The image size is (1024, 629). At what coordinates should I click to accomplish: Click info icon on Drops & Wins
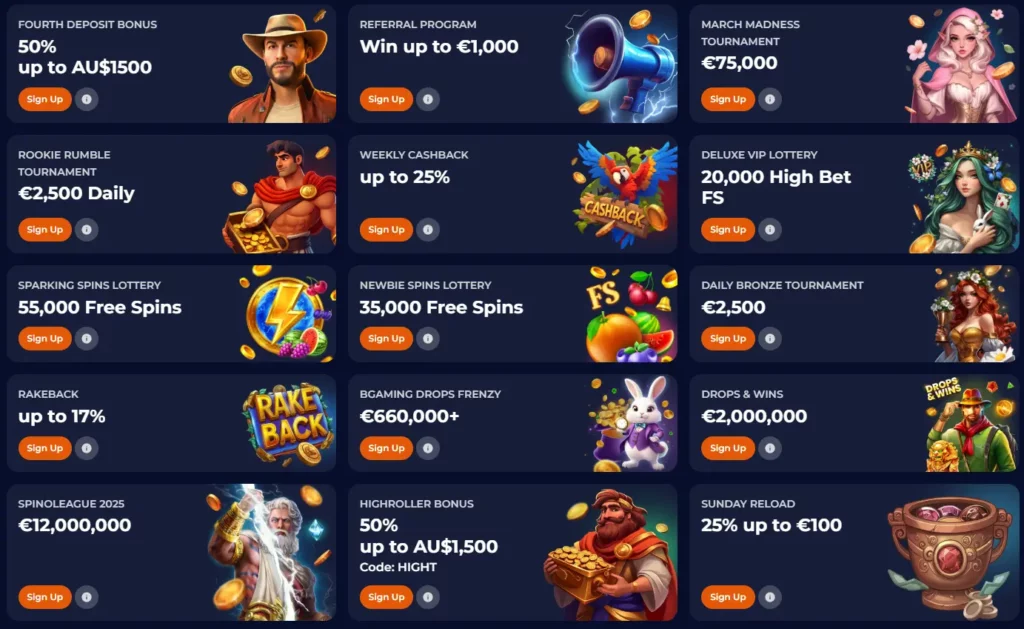[x=770, y=448]
